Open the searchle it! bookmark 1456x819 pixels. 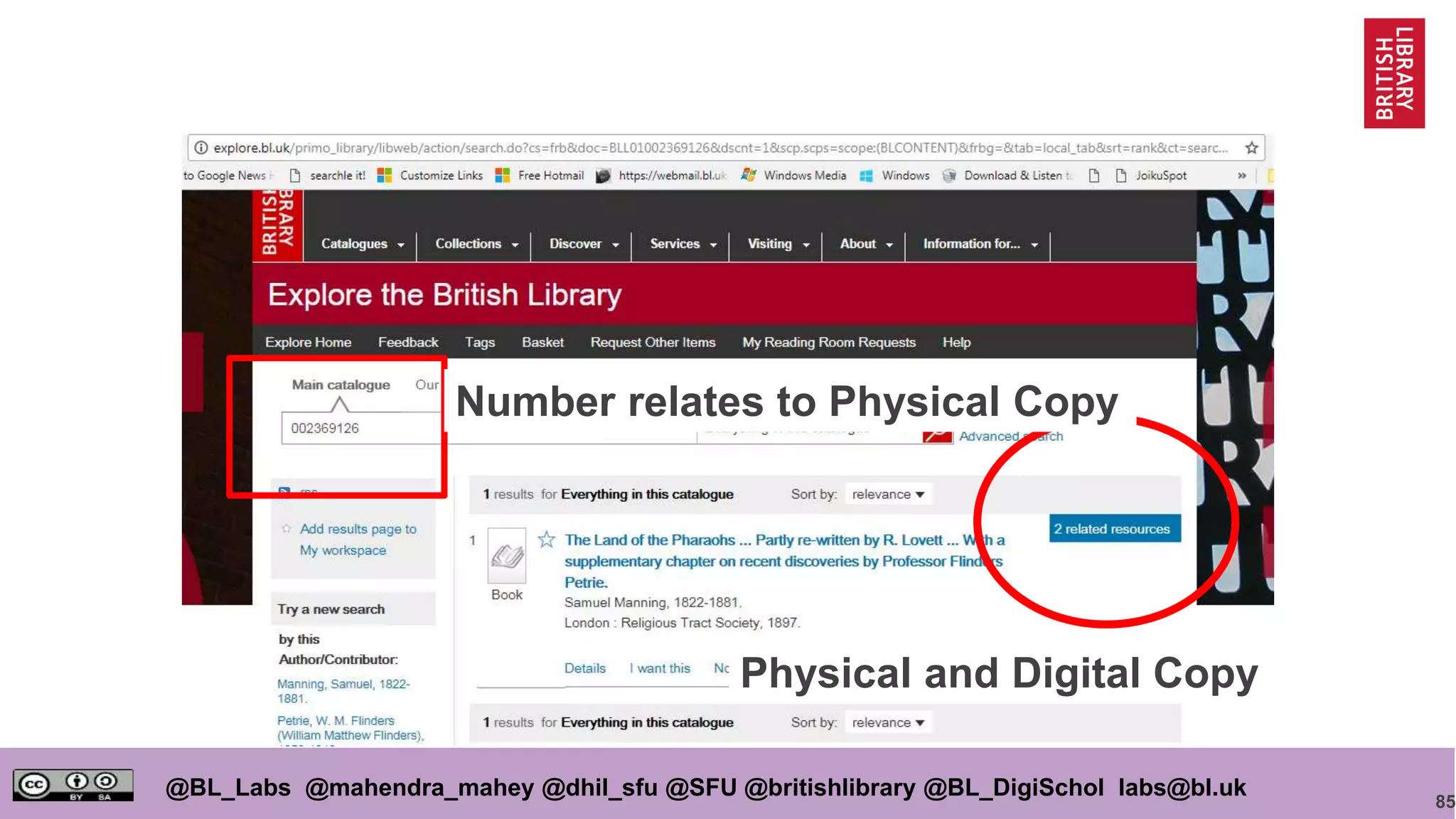[x=328, y=176]
